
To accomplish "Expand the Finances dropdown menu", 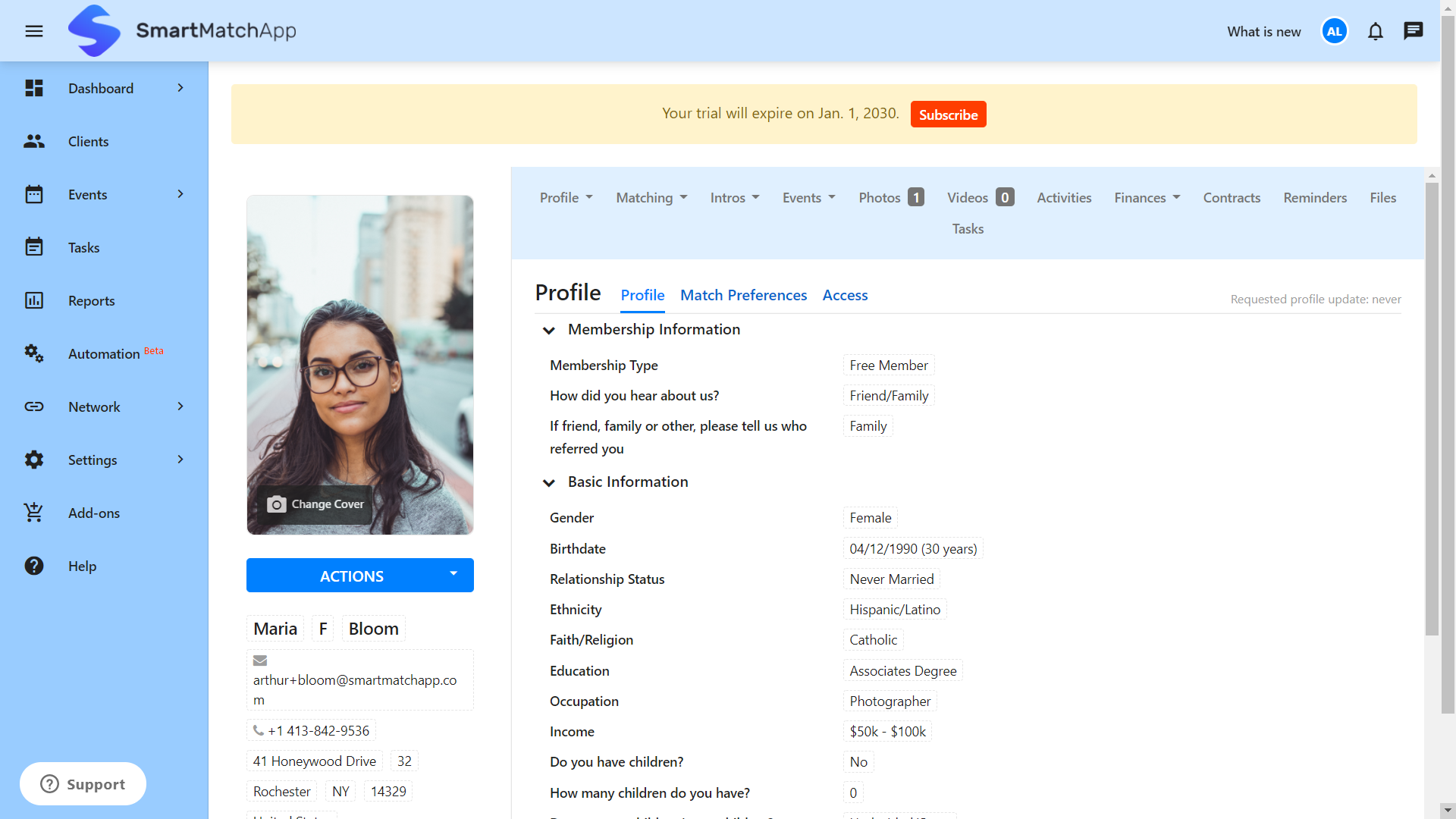I will click(x=1147, y=198).
